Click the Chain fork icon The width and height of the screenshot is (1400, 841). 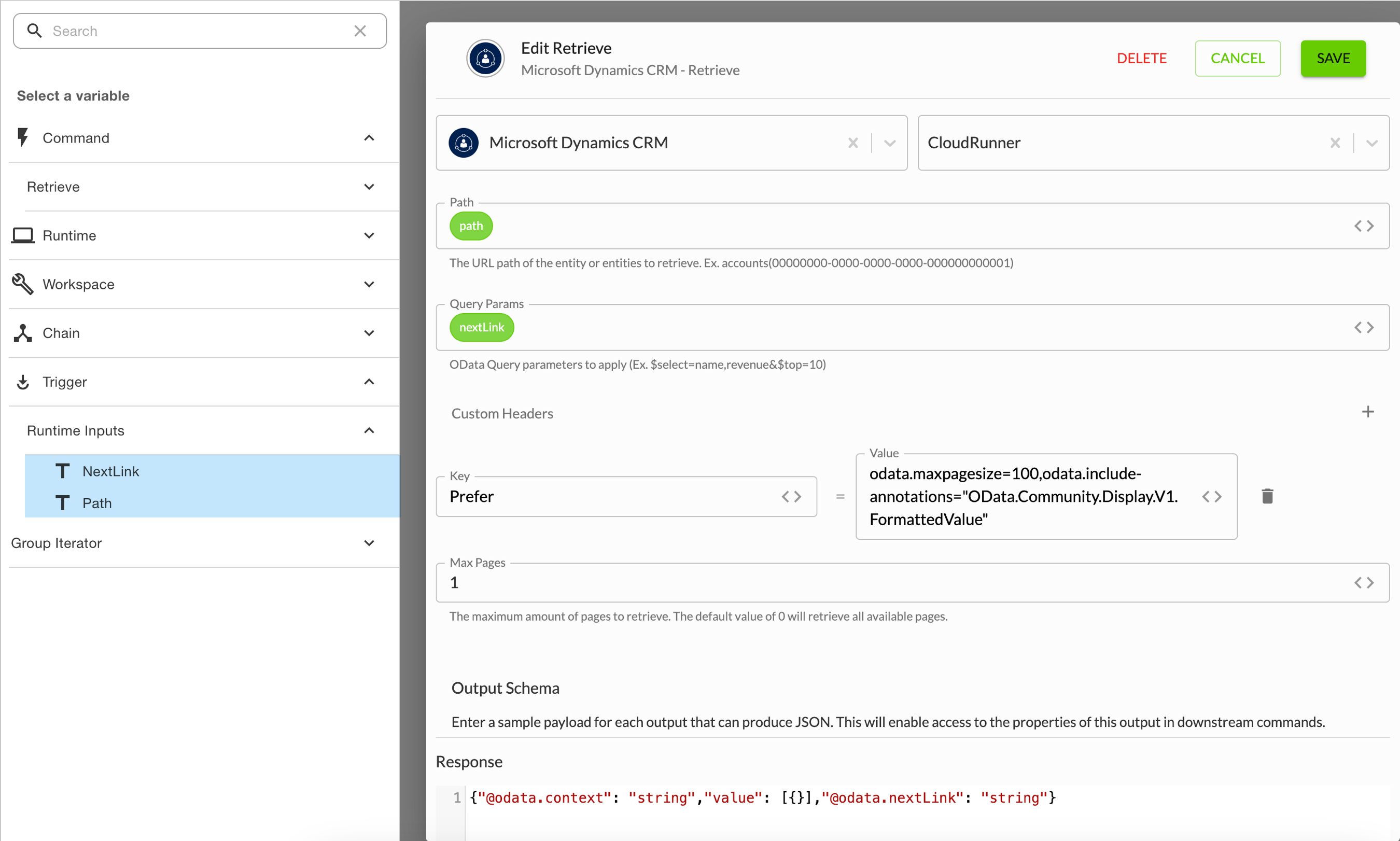[23, 333]
